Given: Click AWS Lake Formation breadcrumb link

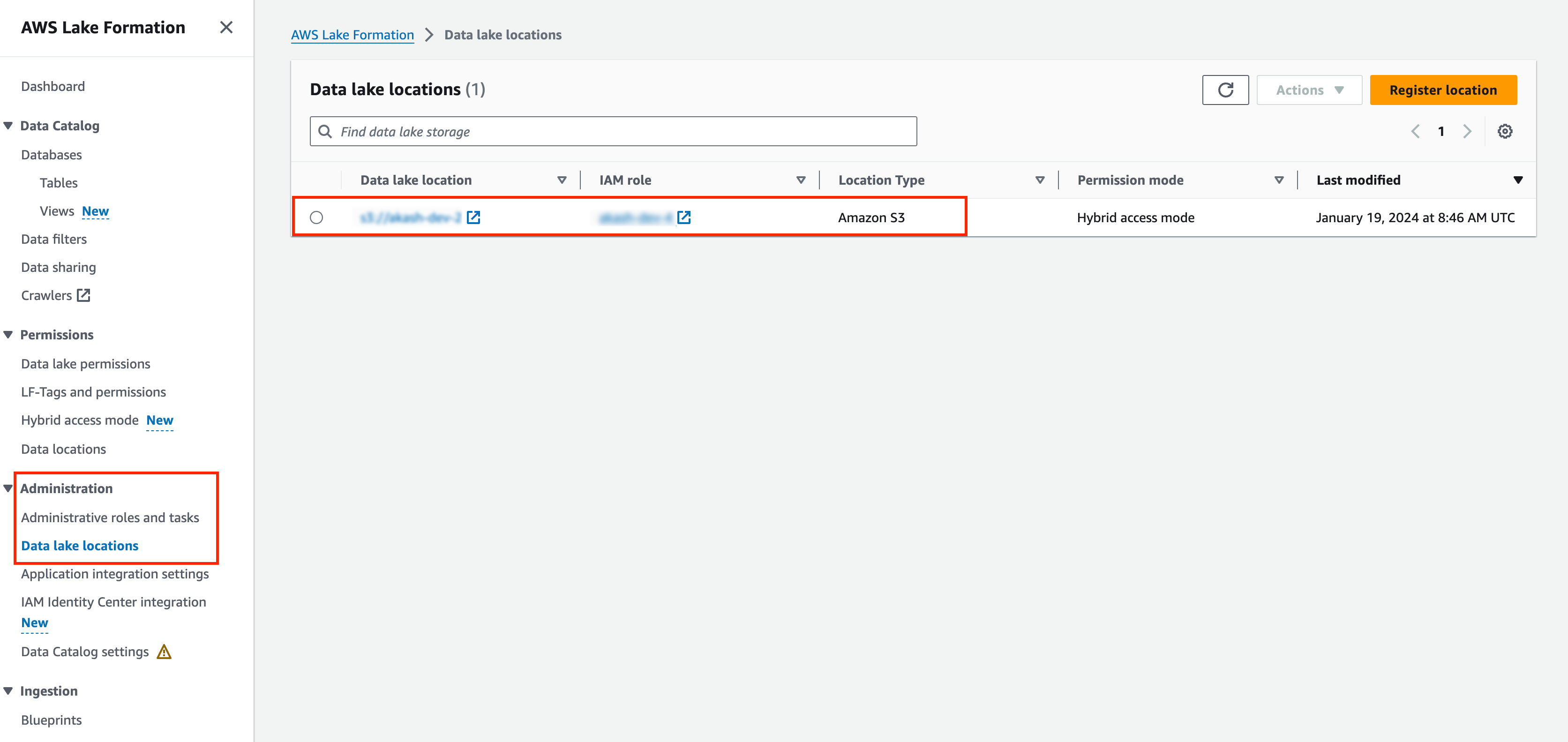Looking at the screenshot, I should 352,35.
